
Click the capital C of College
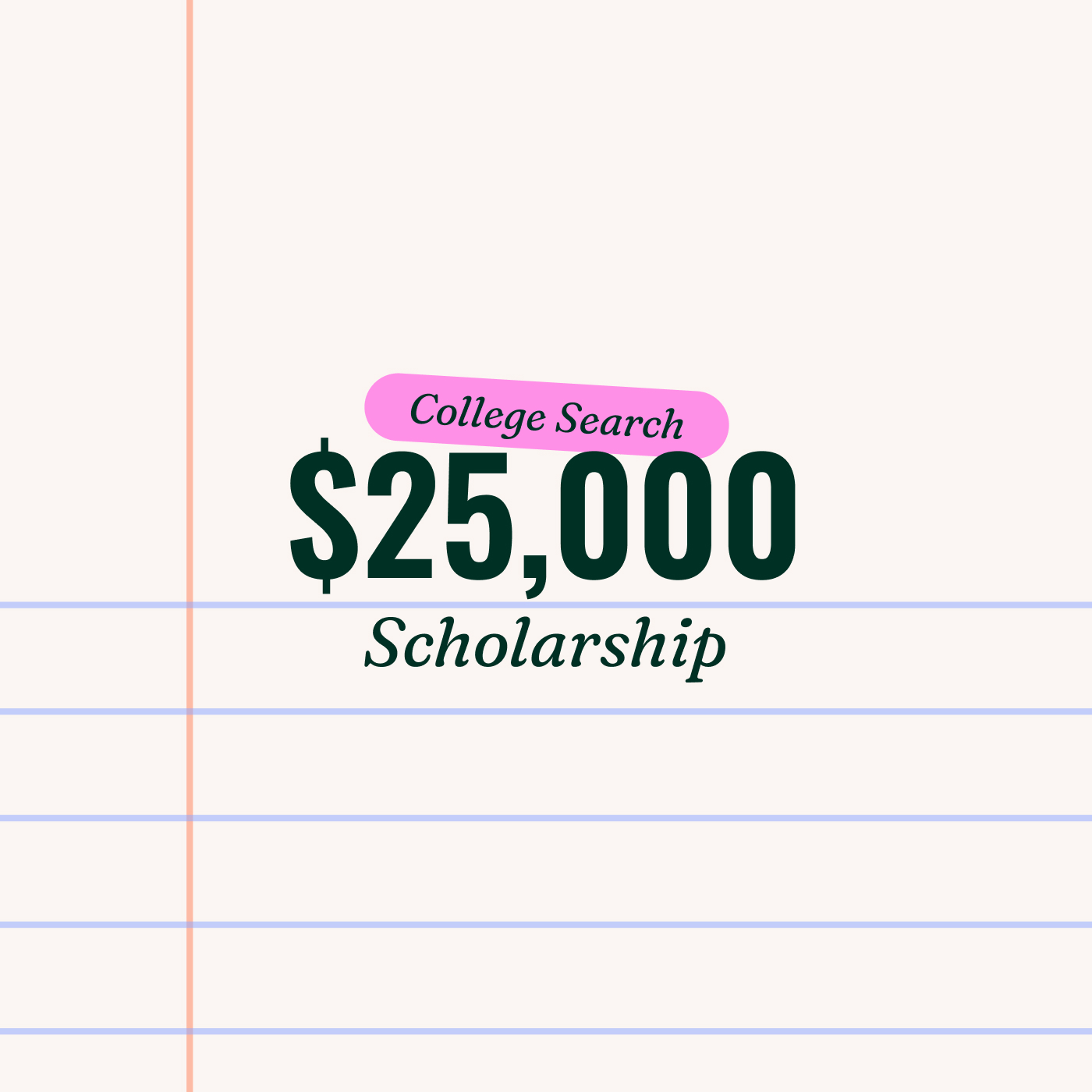pyautogui.click(x=424, y=409)
